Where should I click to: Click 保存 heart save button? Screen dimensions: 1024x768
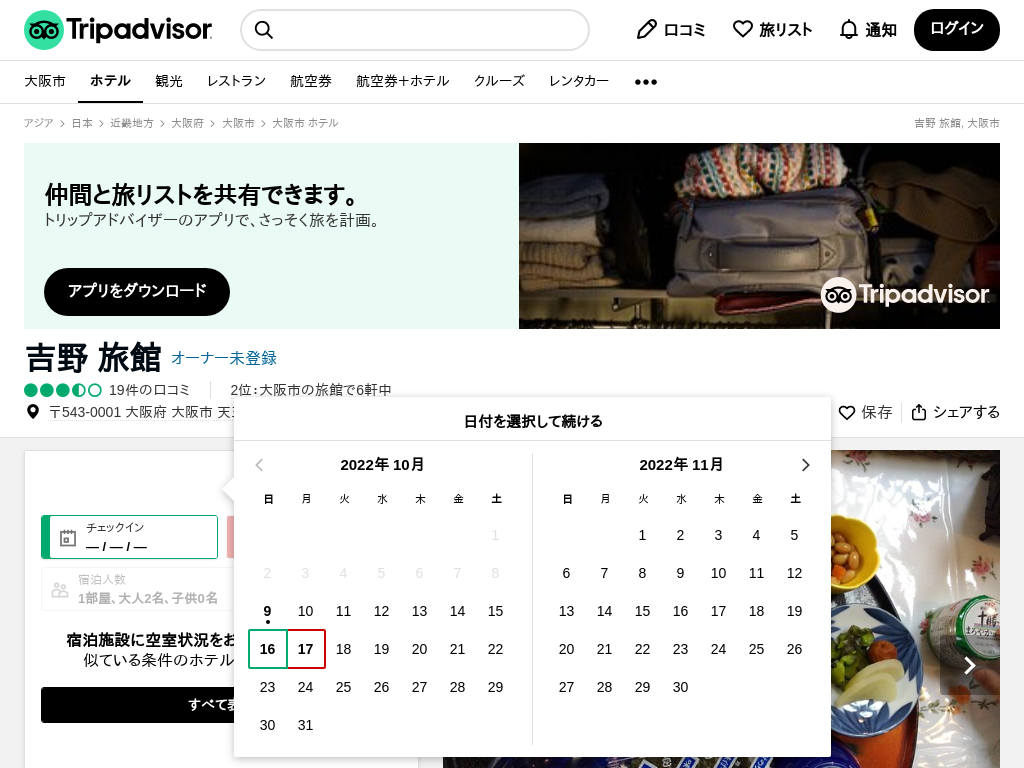point(865,412)
